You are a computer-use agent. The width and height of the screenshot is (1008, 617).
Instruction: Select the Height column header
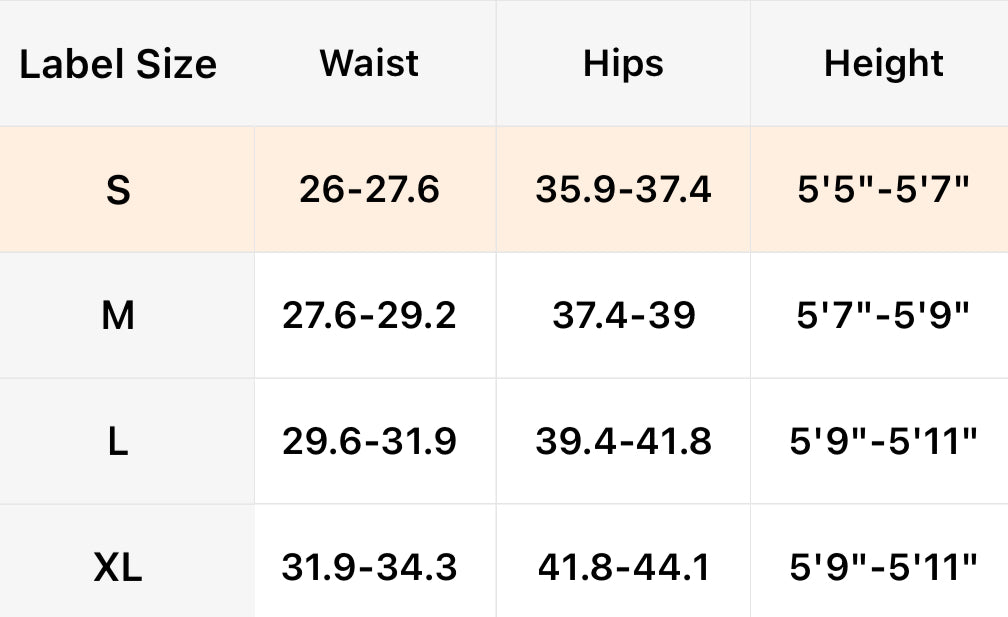883,64
